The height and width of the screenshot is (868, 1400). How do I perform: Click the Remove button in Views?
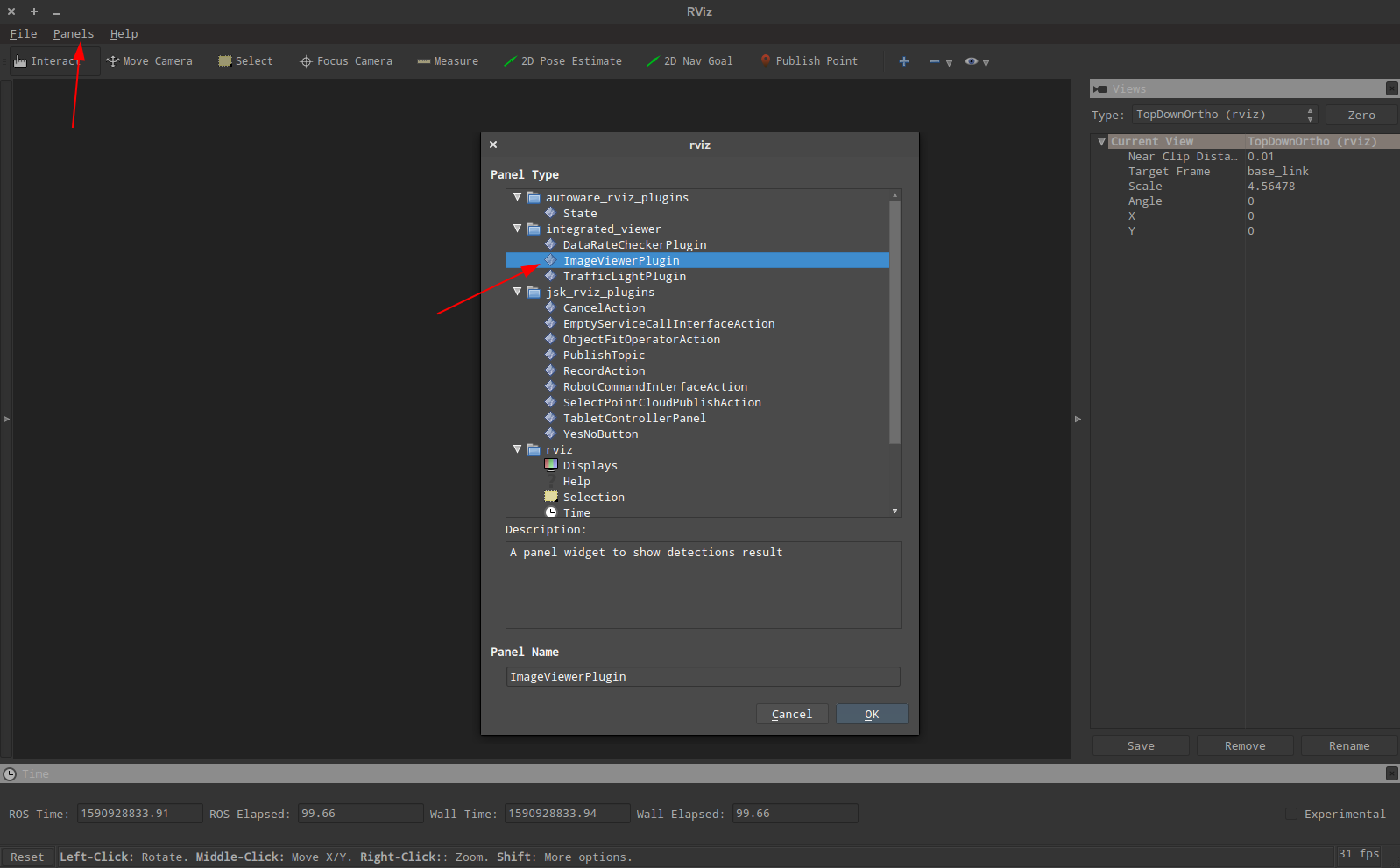point(1245,746)
